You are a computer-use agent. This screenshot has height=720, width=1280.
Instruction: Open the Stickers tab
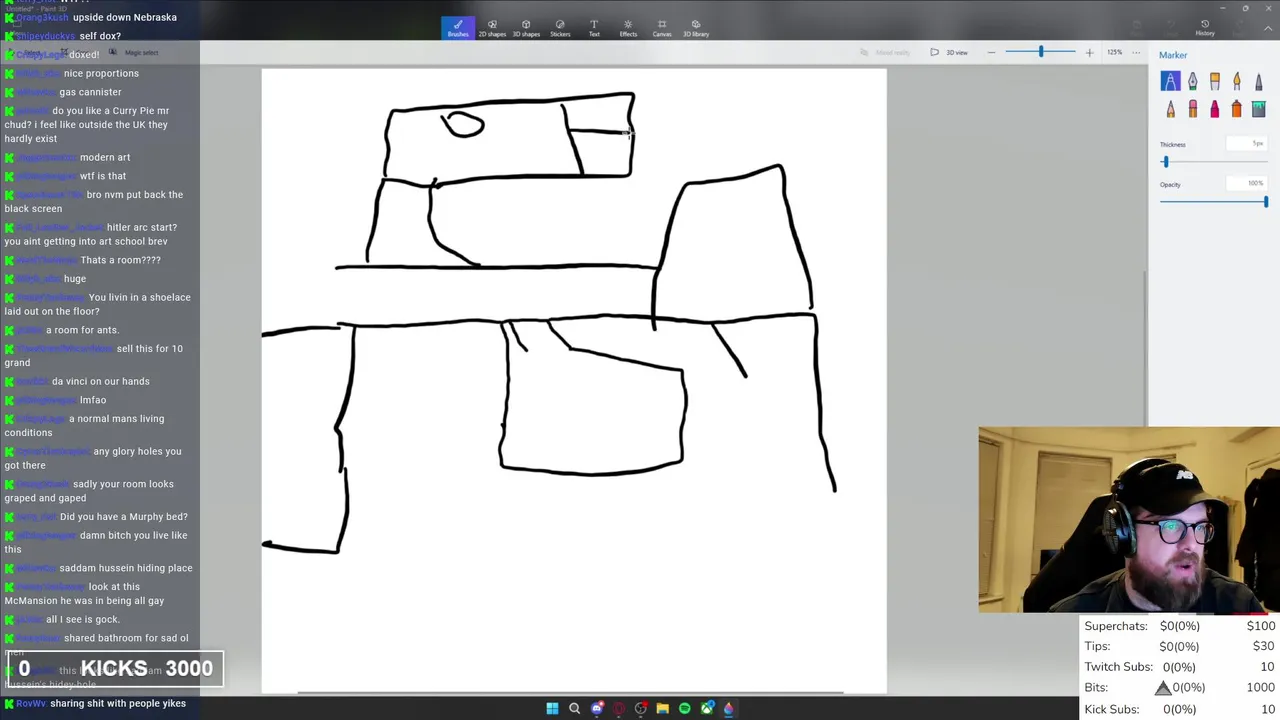point(560,28)
